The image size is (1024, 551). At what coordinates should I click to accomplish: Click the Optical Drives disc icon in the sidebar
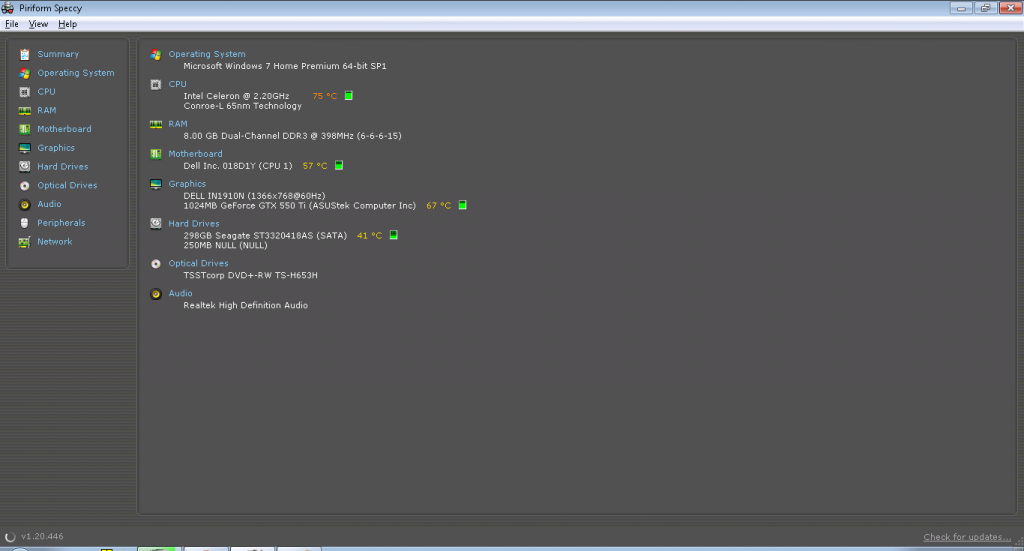pyautogui.click(x=25, y=186)
